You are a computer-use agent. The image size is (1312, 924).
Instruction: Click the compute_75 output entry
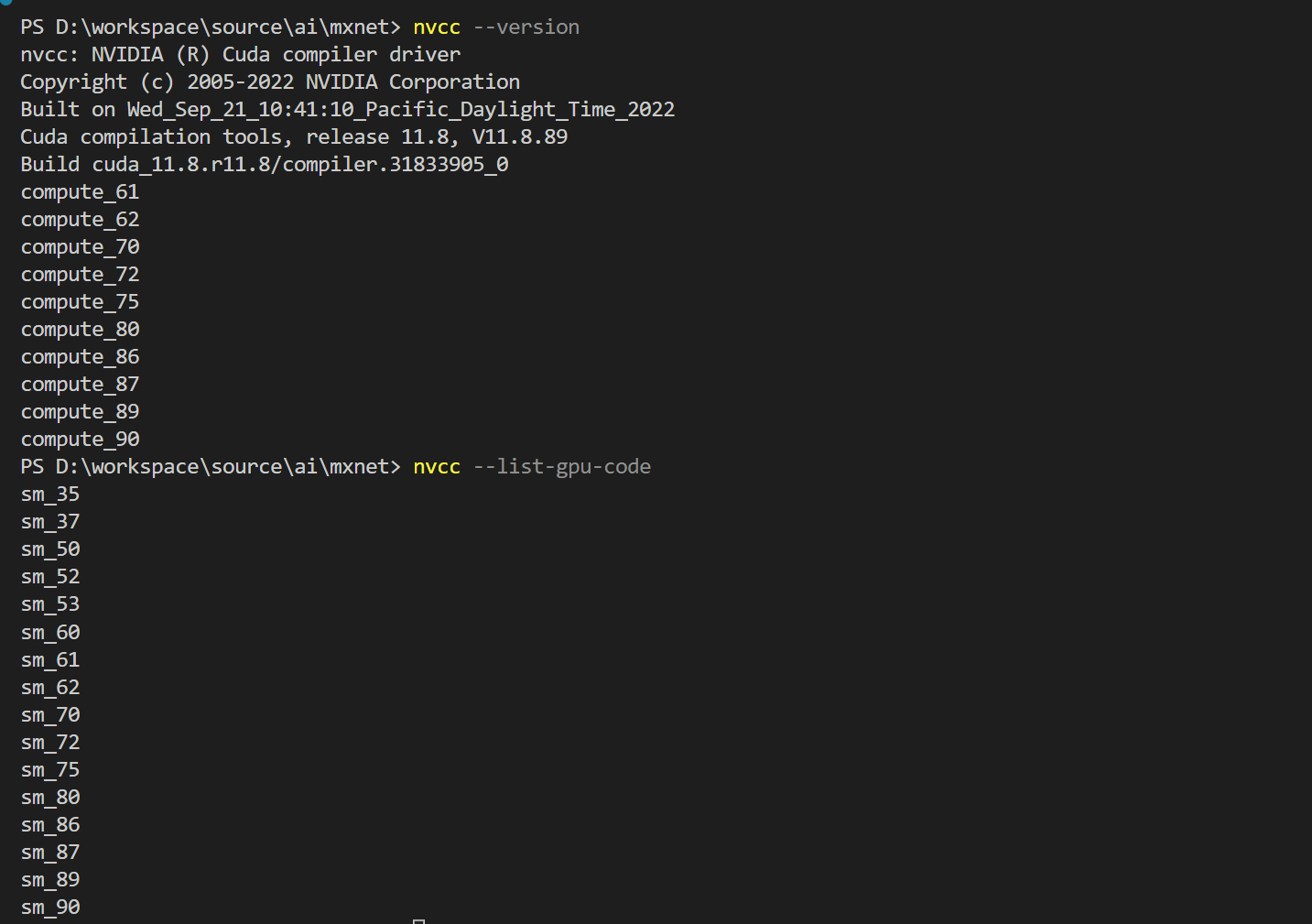tap(81, 302)
